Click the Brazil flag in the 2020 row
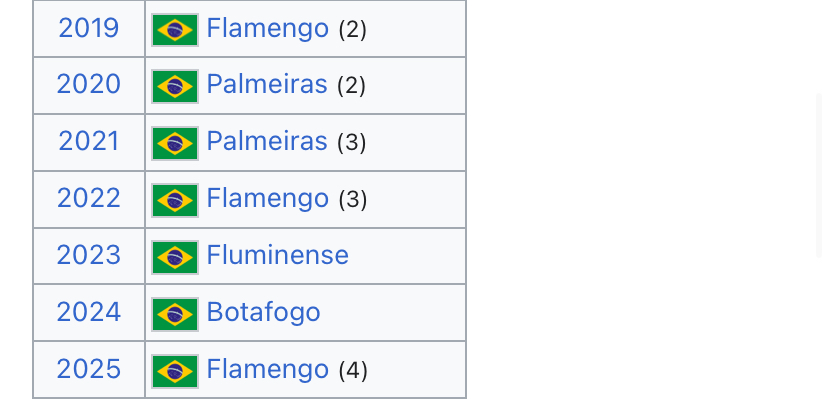Viewport: 828px width, 408px height. click(x=175, y=86)
